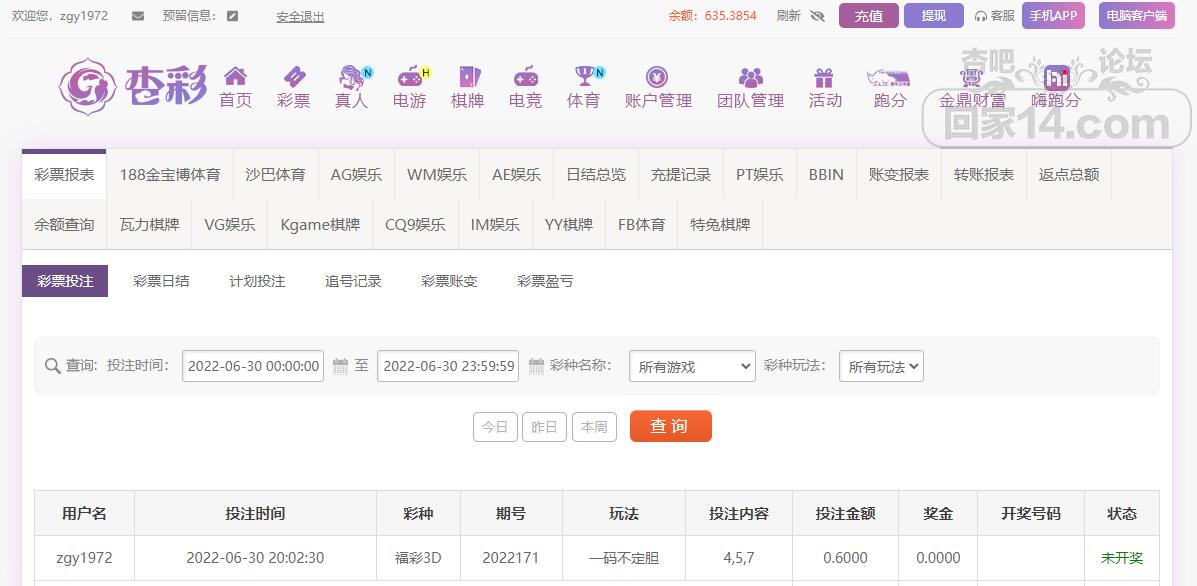The width and height of the screenshot is (1197, 586).
Task: Open the live dealer icon
Action: pyautogui.click(x=351, y=77)
